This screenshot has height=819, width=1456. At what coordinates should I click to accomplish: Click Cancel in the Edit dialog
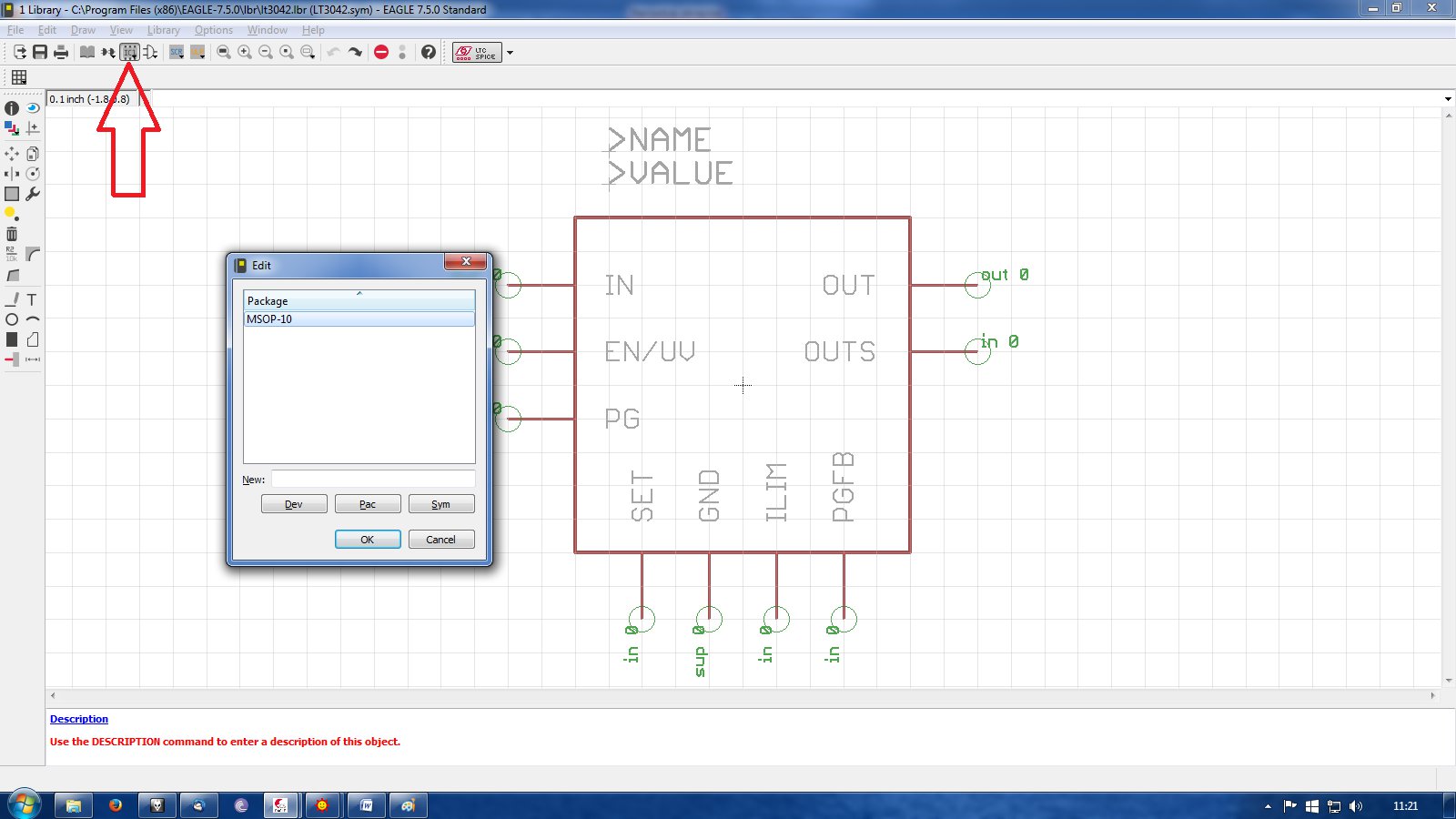point(441,540)
